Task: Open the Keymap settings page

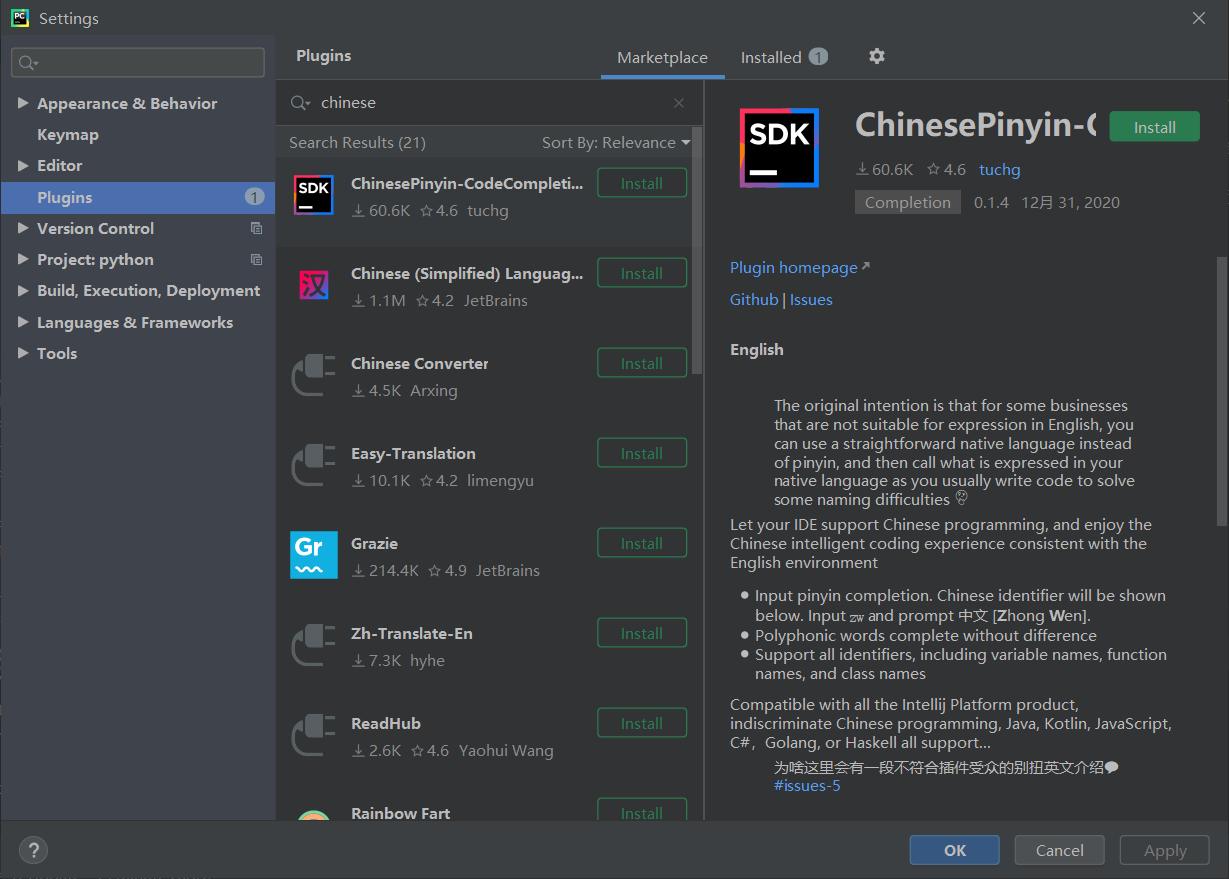Action: coord(68,134)
